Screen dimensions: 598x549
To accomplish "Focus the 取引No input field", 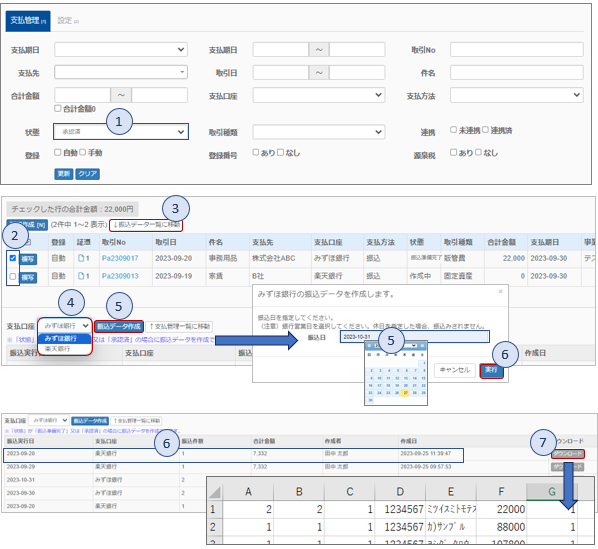I will click(516, 50).
